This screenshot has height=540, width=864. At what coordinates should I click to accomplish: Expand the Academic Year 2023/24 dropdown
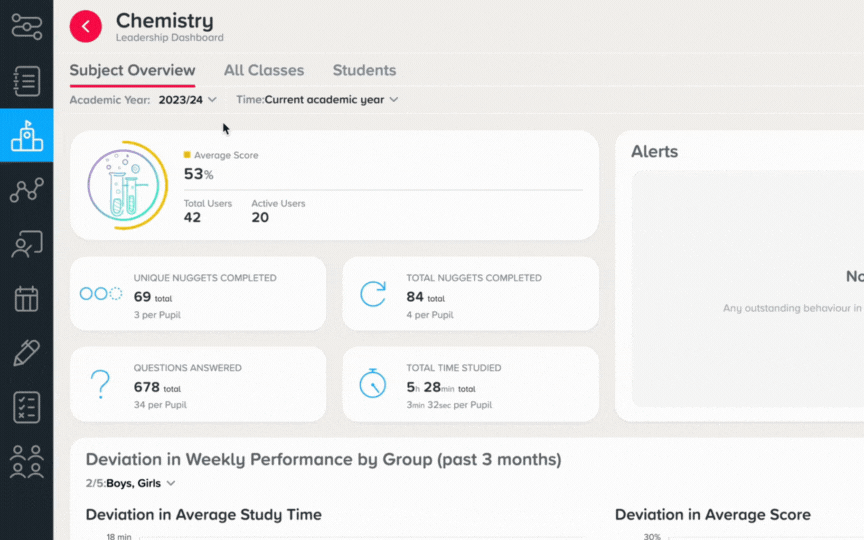pos(187,100)
